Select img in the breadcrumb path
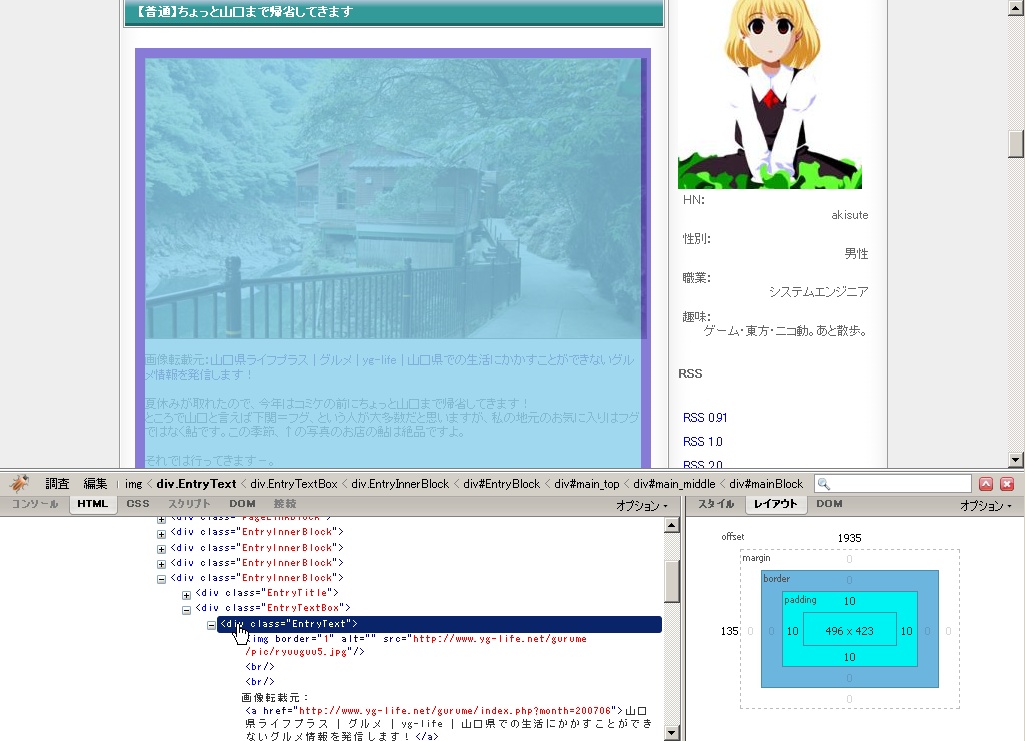 133,484
